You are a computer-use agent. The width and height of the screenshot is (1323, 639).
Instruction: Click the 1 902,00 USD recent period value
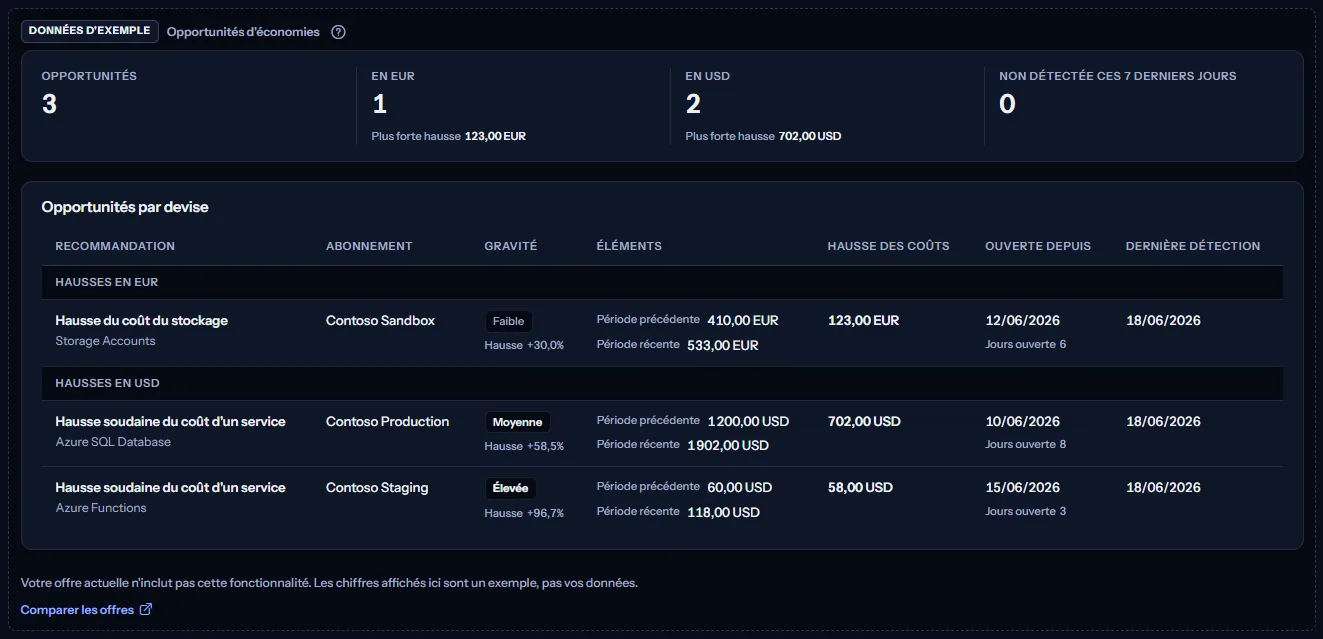click(728, 445)
